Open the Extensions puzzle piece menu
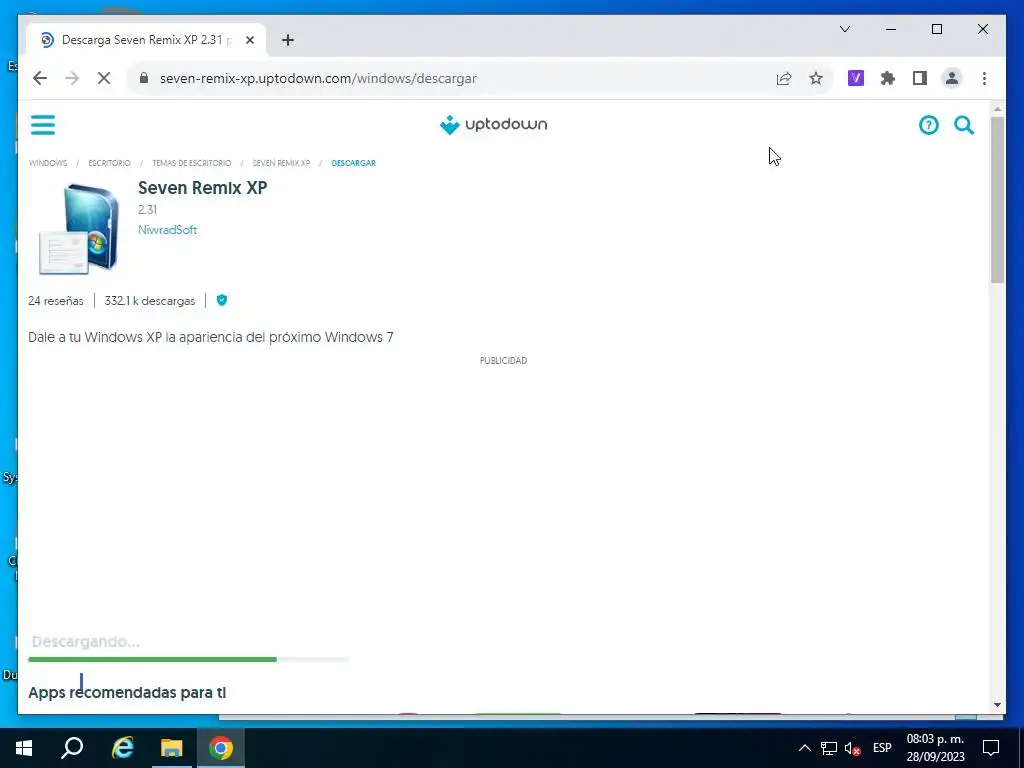Screen dimensions: 1024x768 888,78
